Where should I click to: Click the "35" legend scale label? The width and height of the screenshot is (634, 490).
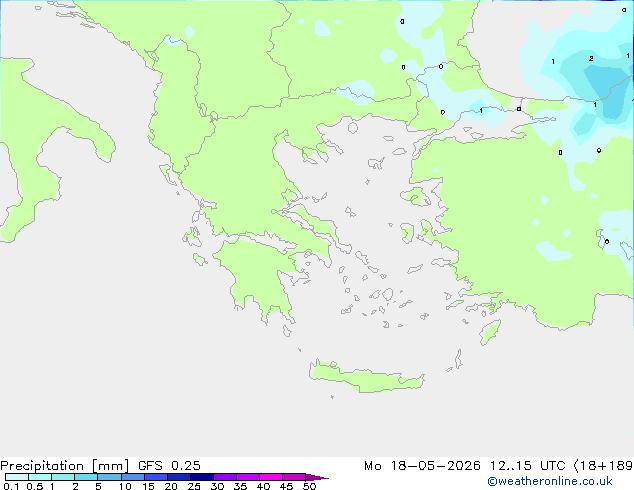tap(240, 486)
